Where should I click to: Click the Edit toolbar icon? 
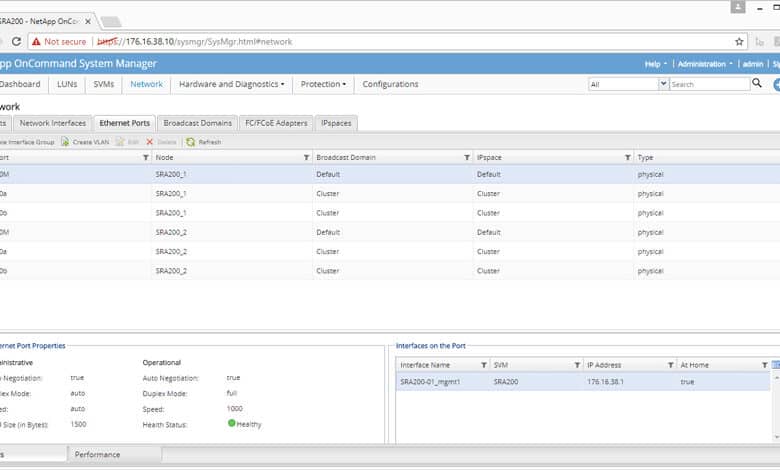(120, 142)
